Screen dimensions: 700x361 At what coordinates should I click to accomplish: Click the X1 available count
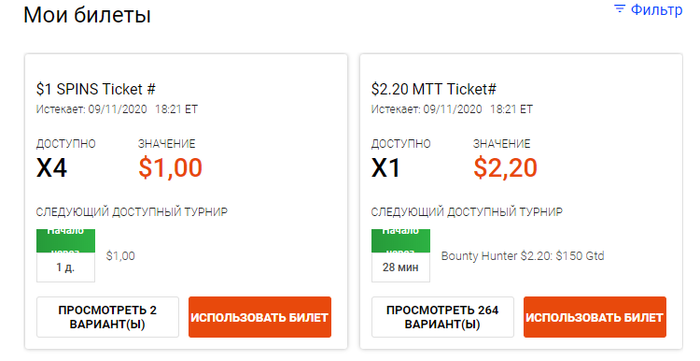pos(386,168)
